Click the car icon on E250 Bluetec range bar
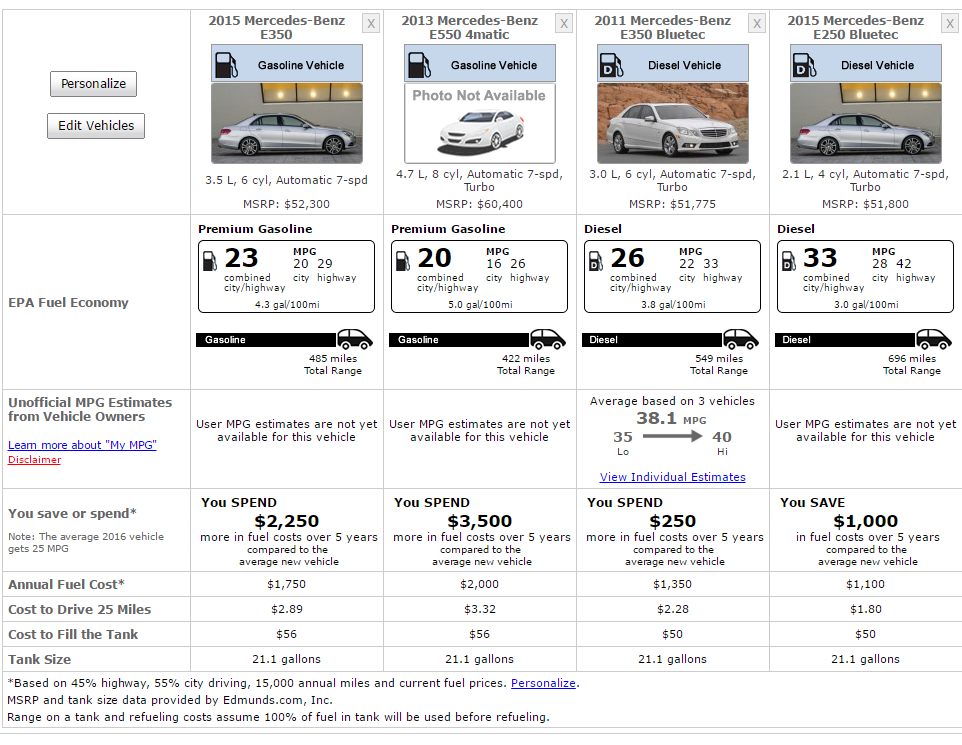 click(x=933, y=339)
